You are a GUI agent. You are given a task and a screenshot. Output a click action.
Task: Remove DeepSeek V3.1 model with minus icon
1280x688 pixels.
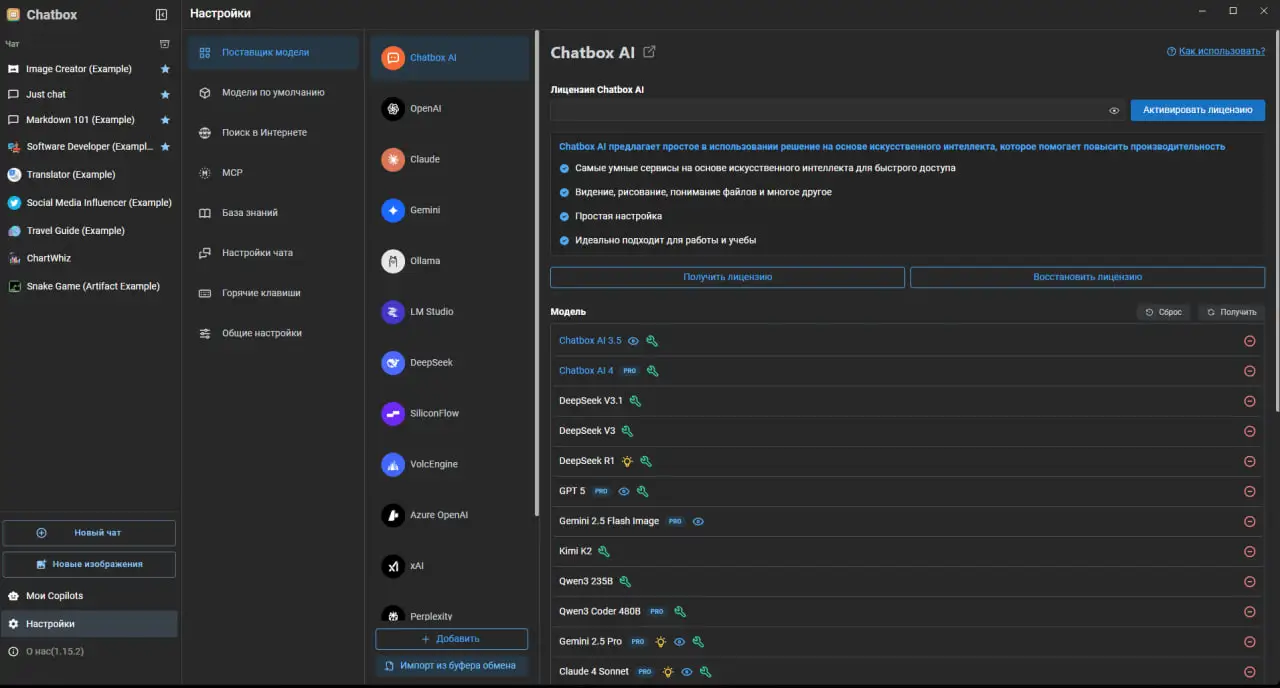click(x=1249, y=401)
